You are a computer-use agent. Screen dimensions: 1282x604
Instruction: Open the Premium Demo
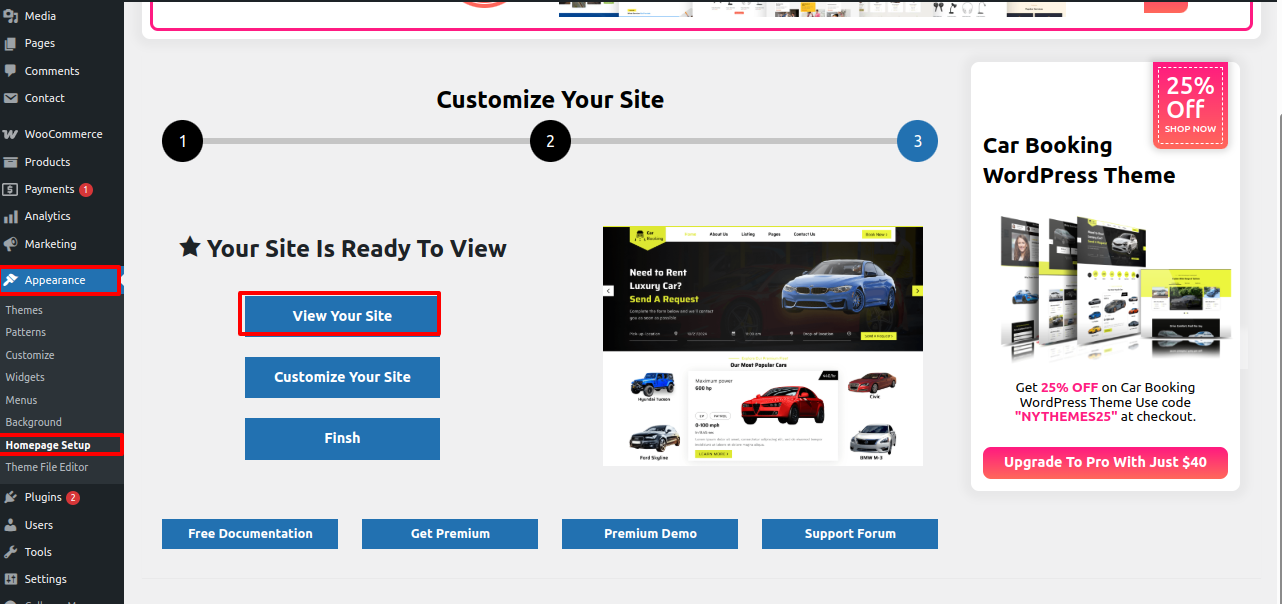click(x=650, y=534)
